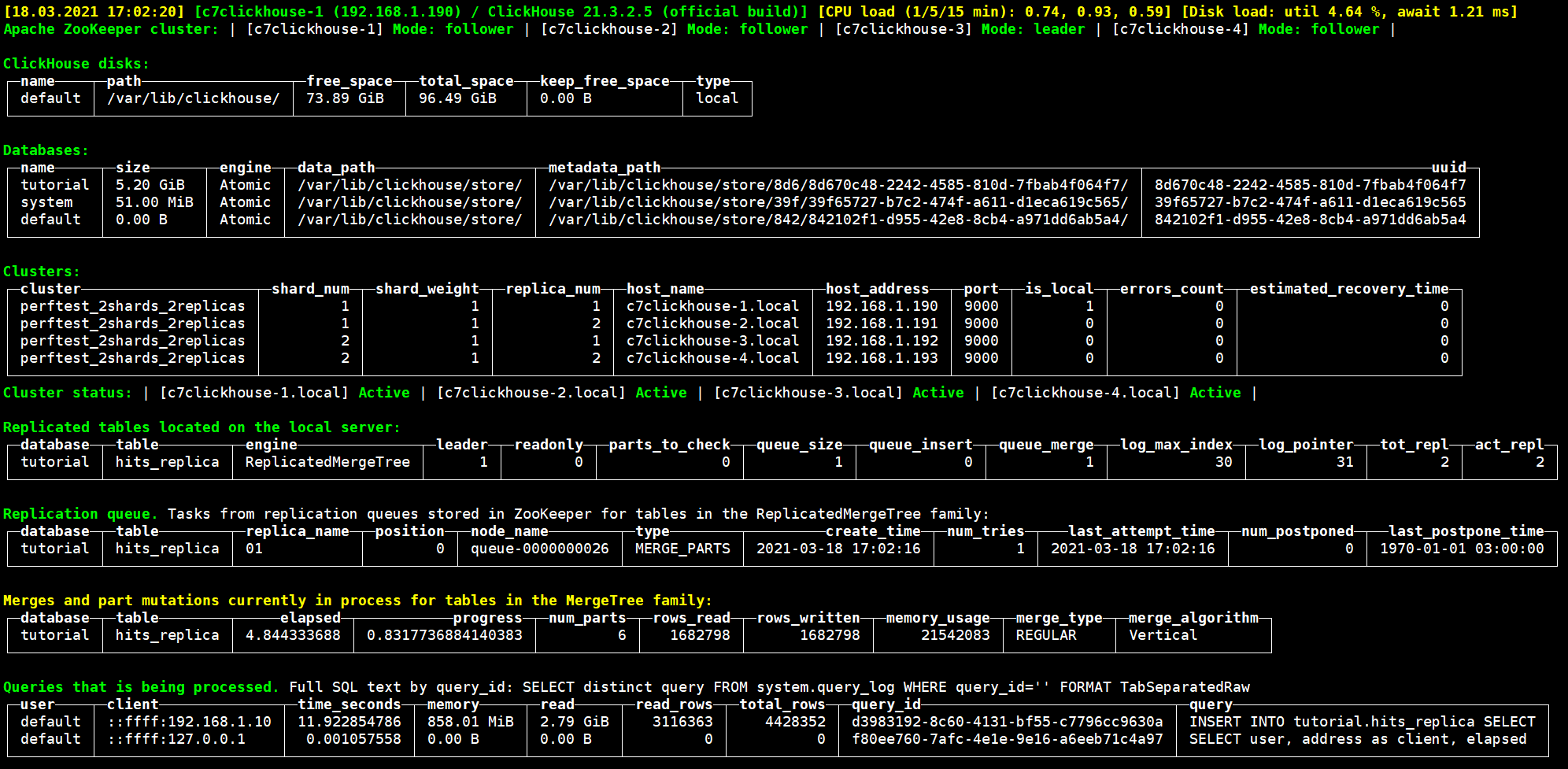Click the ZooKeeper c7clickhouse-4 follower mode
Screen dimensions: 1568x769
1318,29
